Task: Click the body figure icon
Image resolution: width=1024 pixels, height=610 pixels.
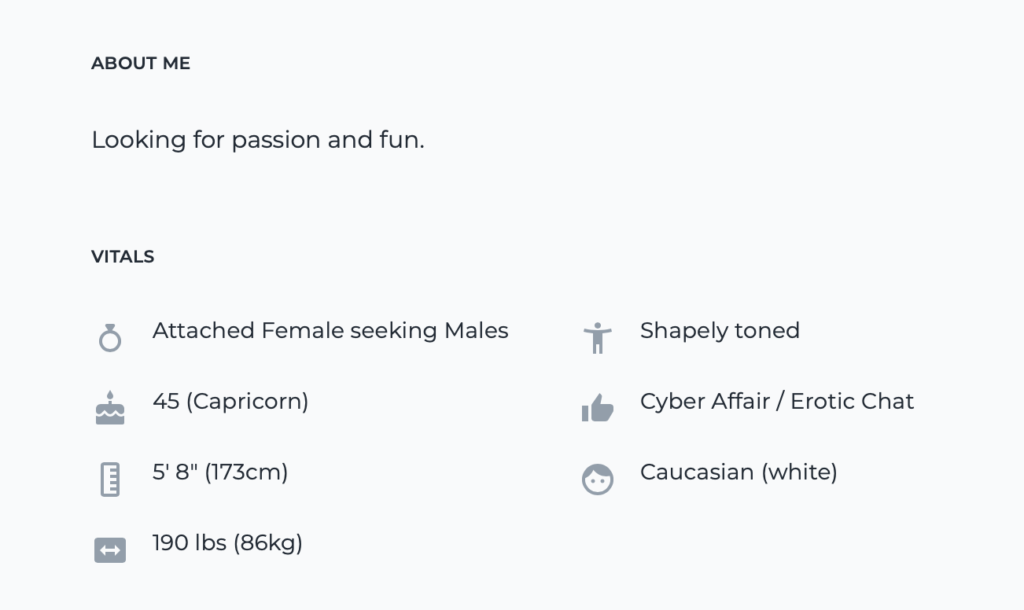Action: point(597,338)
